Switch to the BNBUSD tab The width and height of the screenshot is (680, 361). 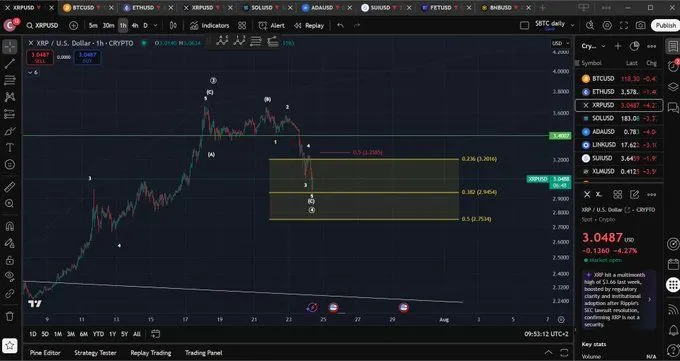point(505,8)
